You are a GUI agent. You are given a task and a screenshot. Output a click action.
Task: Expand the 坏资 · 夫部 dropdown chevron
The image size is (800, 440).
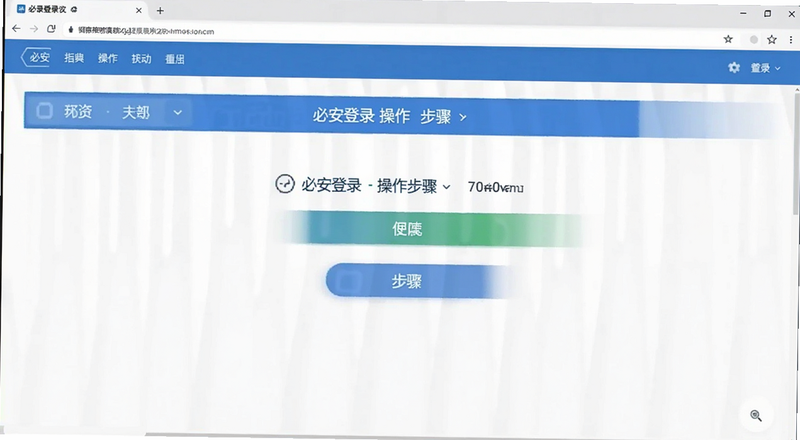point(178,112)
